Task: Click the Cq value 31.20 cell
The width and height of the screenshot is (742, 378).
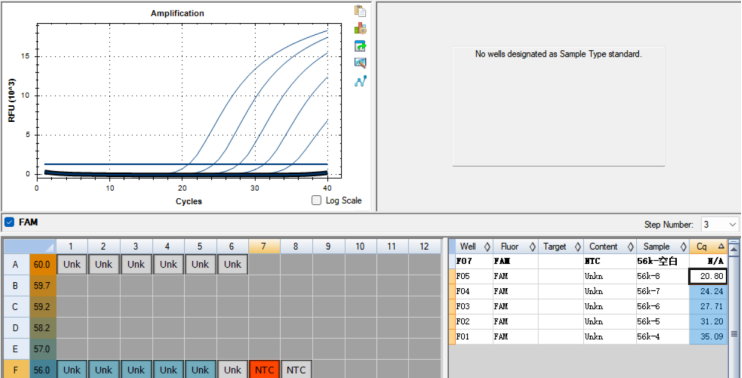Action: [708, 321]
